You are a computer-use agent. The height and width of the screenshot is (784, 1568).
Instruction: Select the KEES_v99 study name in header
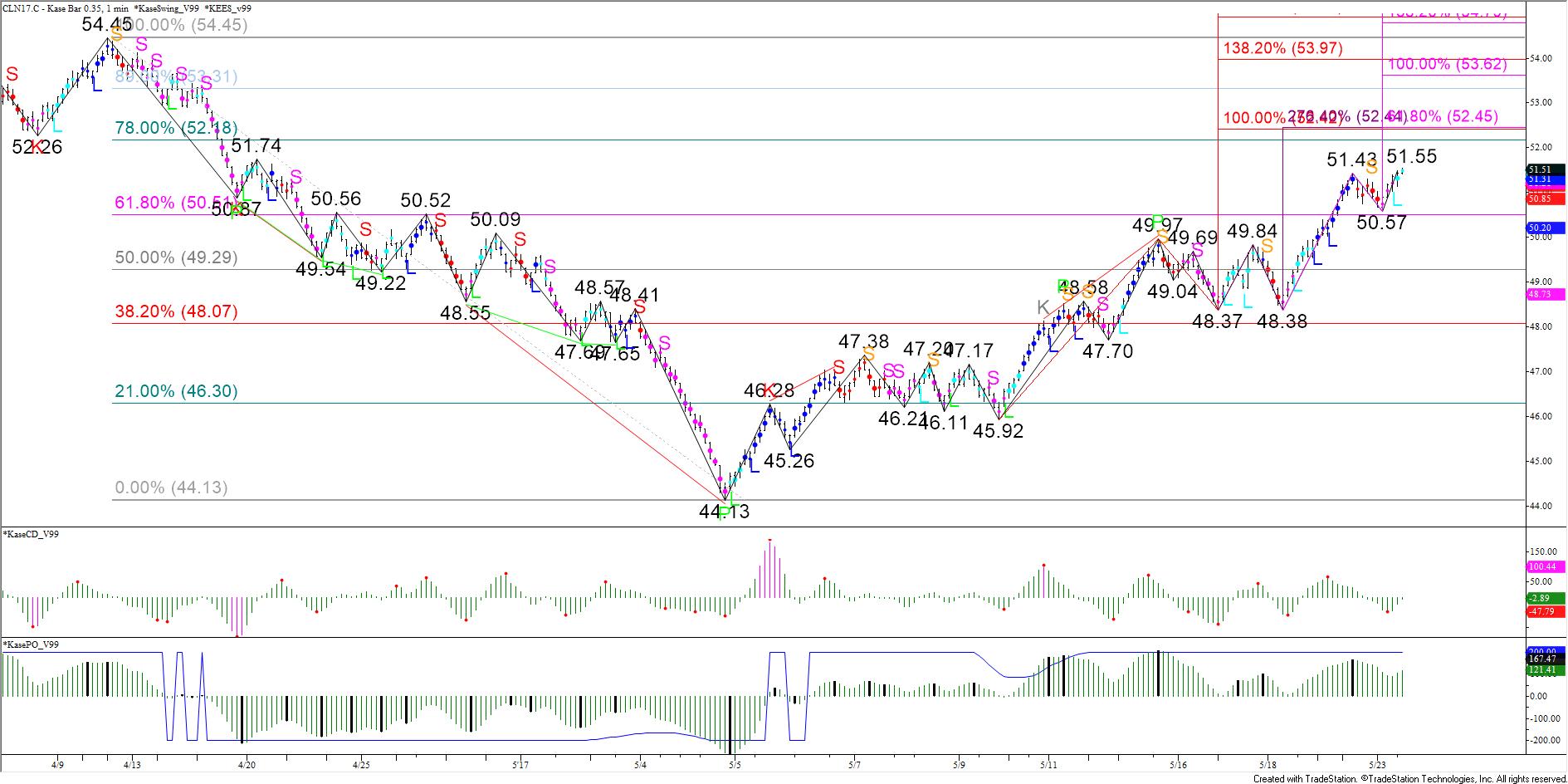click(x=228, y=8)
